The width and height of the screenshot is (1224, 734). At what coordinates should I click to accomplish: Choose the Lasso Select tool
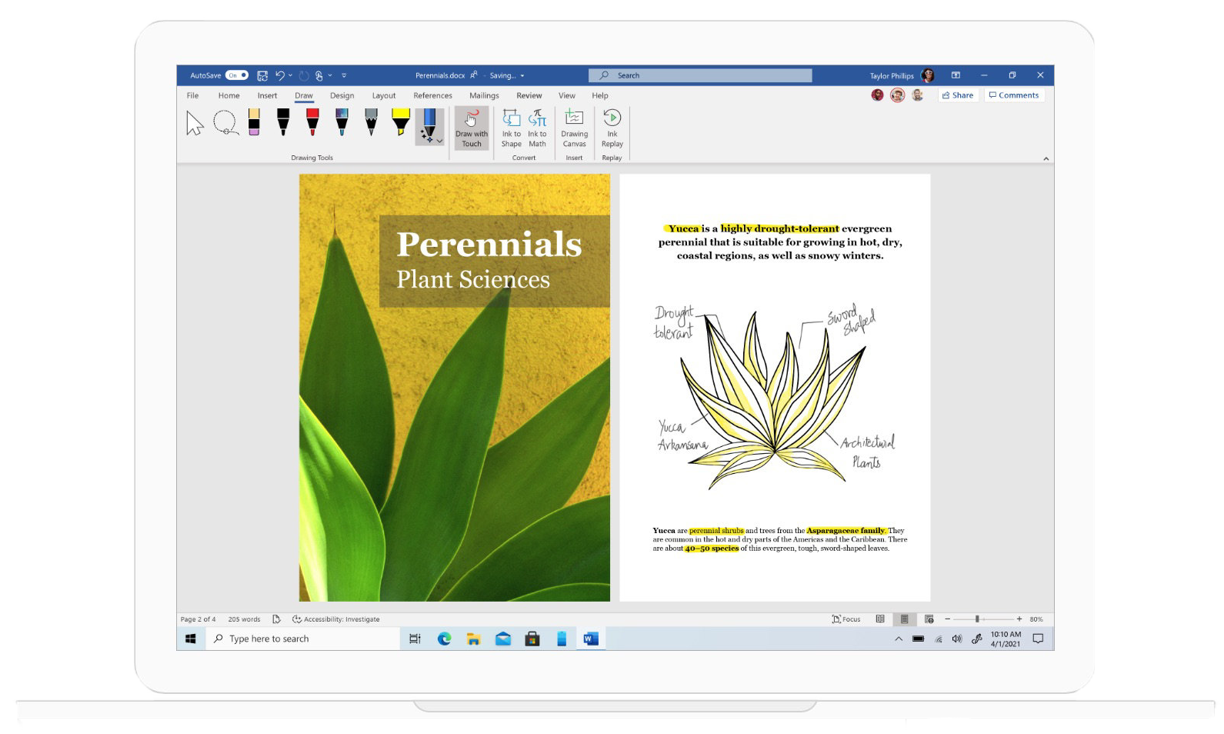[x=226, y=123]
